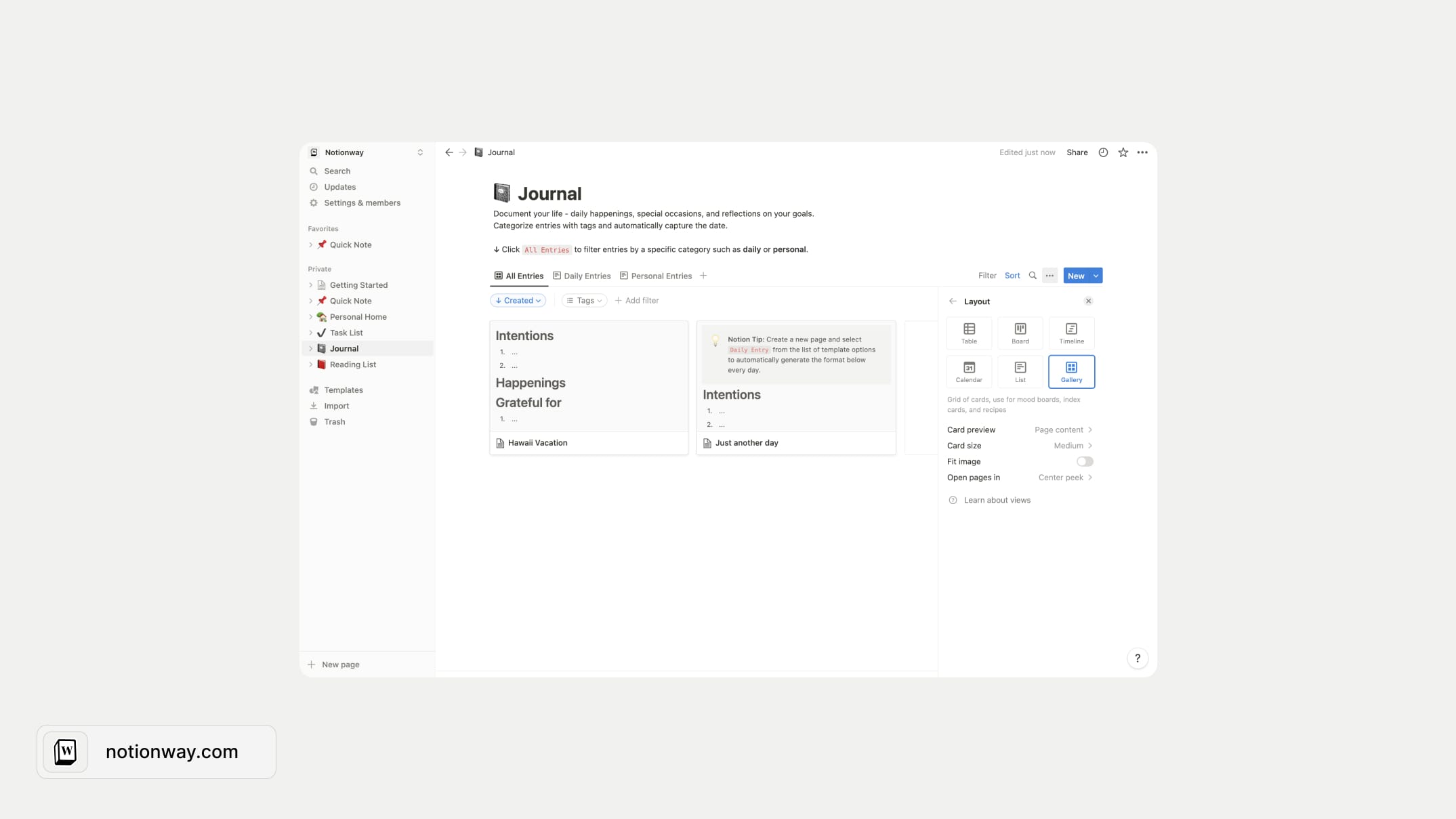
Task: Open the Created sort dropdown
Action: click(518, 301)
